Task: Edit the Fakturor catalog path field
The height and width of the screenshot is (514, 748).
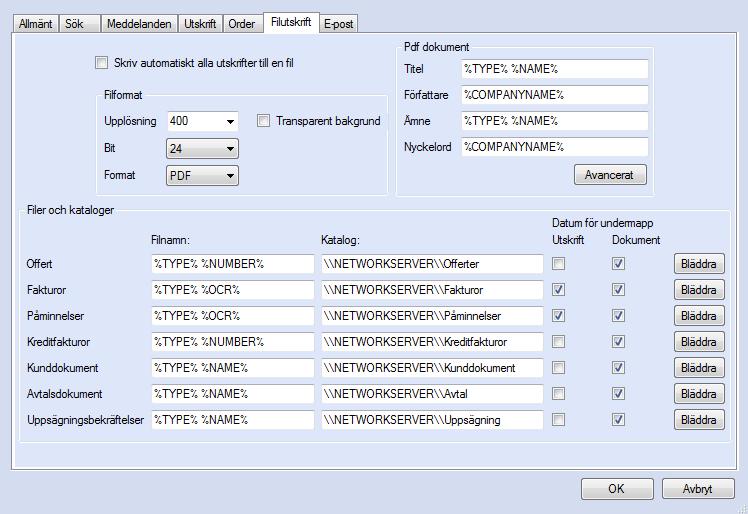Action: click(x=432, y=290)
